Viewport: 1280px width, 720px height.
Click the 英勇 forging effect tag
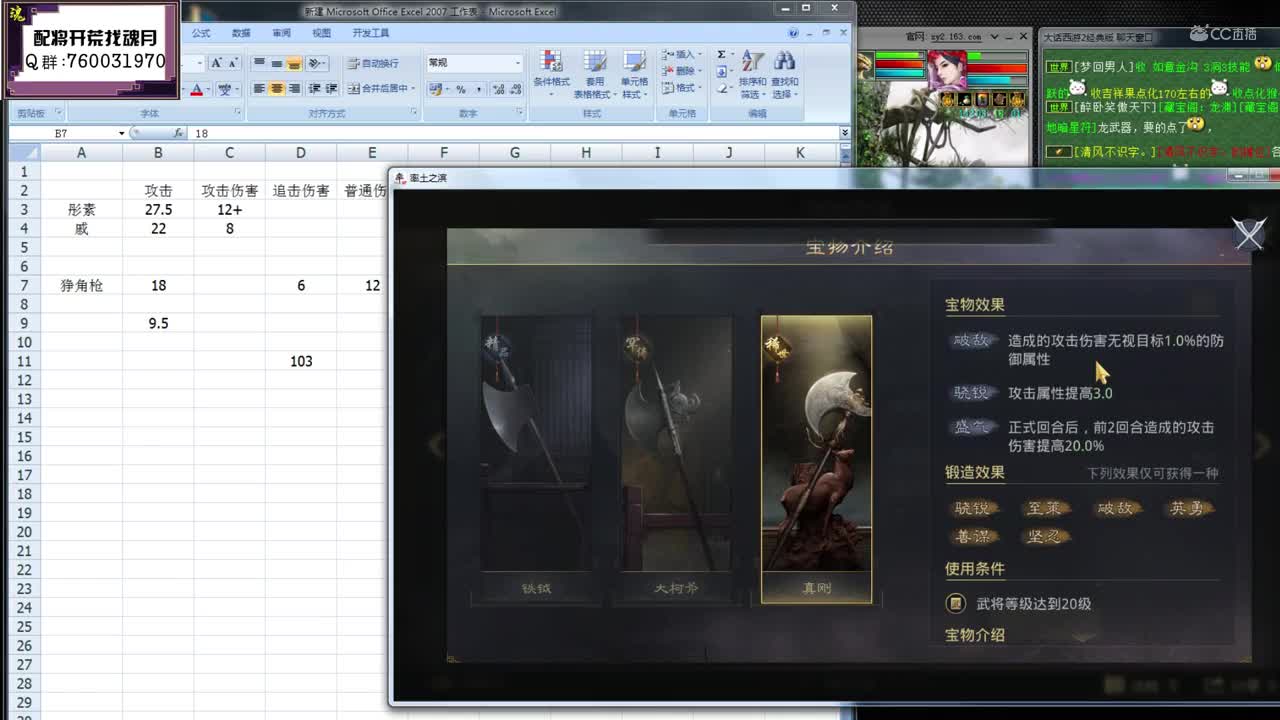1187,508
